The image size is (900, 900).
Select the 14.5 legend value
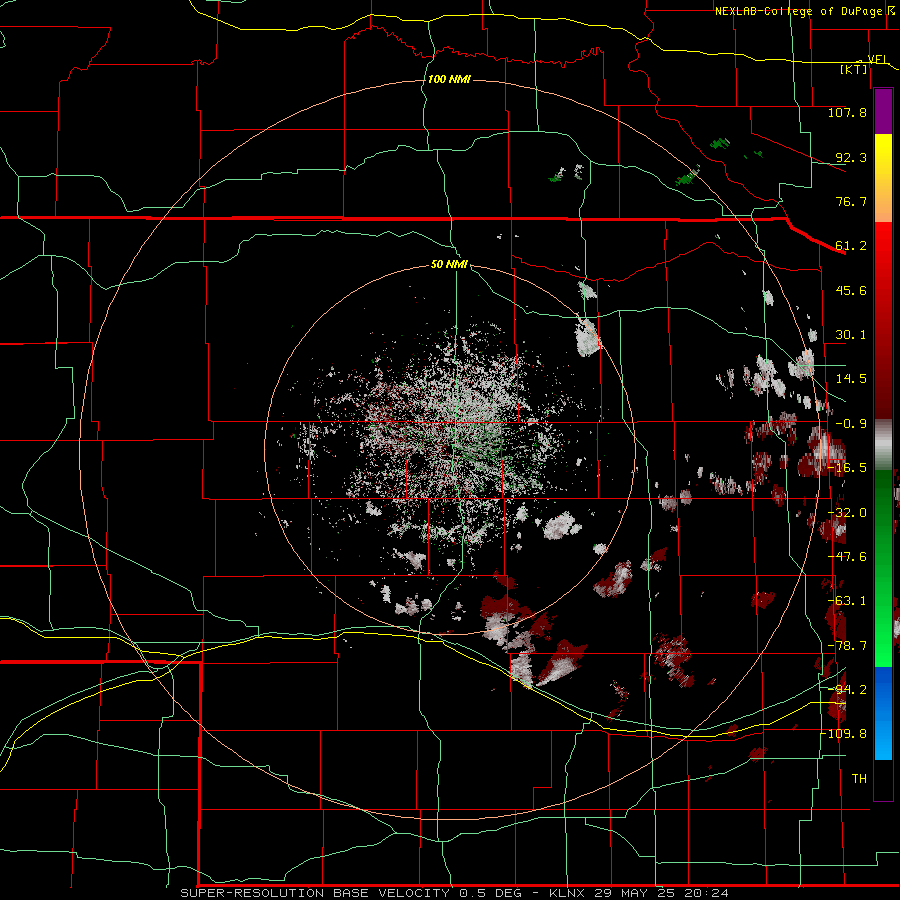[851, 379]
